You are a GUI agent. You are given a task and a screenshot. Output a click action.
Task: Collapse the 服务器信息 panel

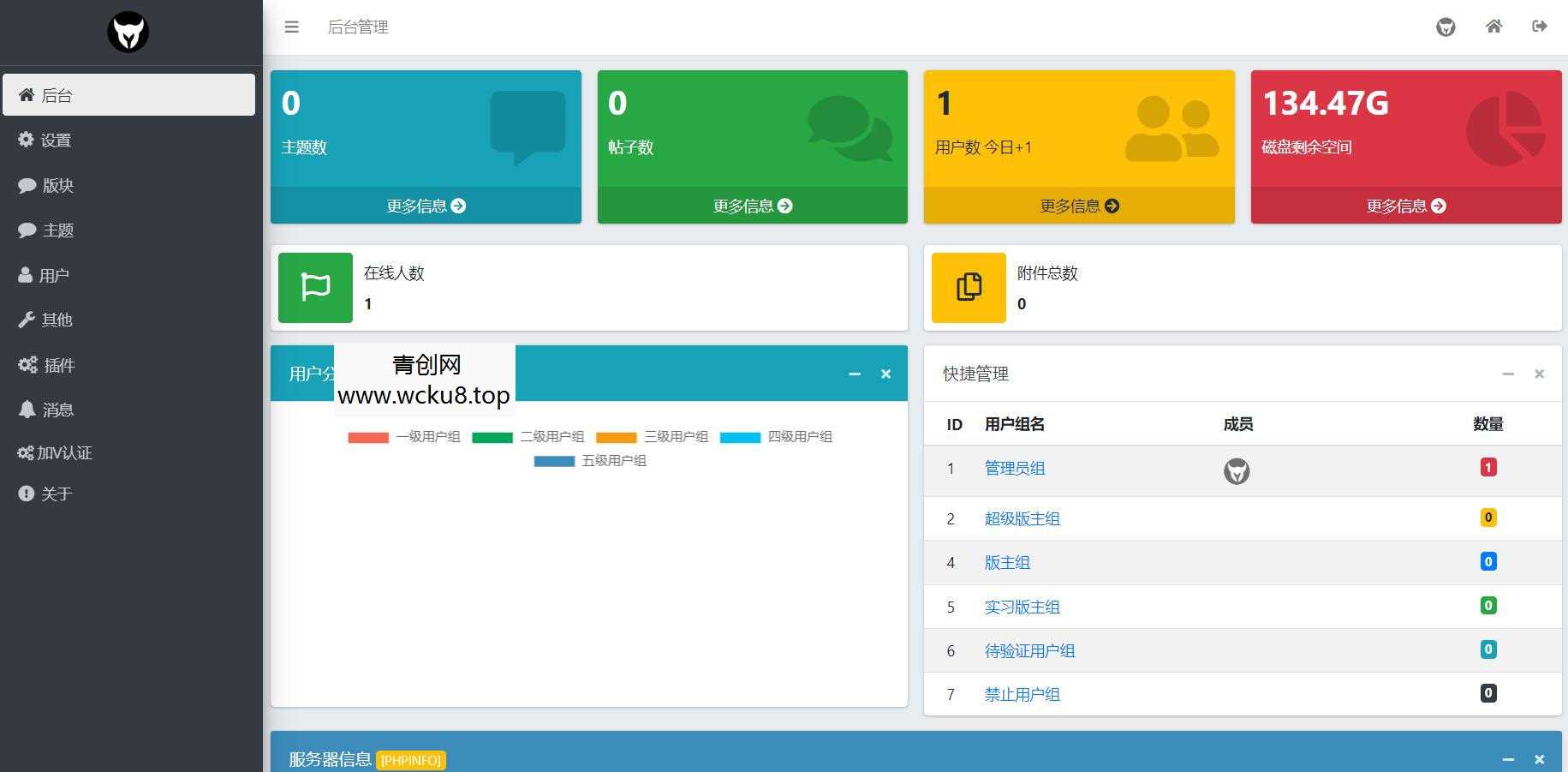coord(1507,759)
